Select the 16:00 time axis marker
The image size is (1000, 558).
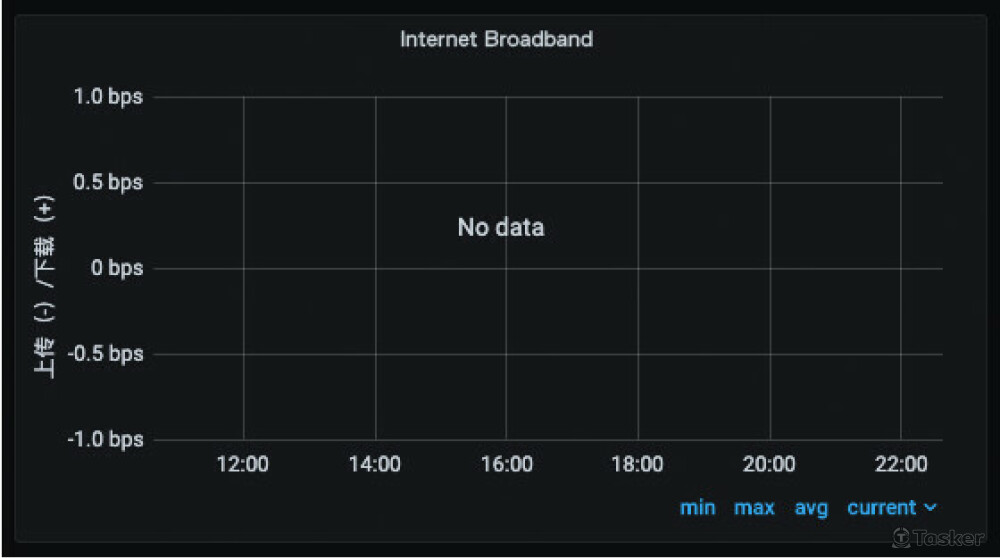pyautogui.click(x=506, y=464)
